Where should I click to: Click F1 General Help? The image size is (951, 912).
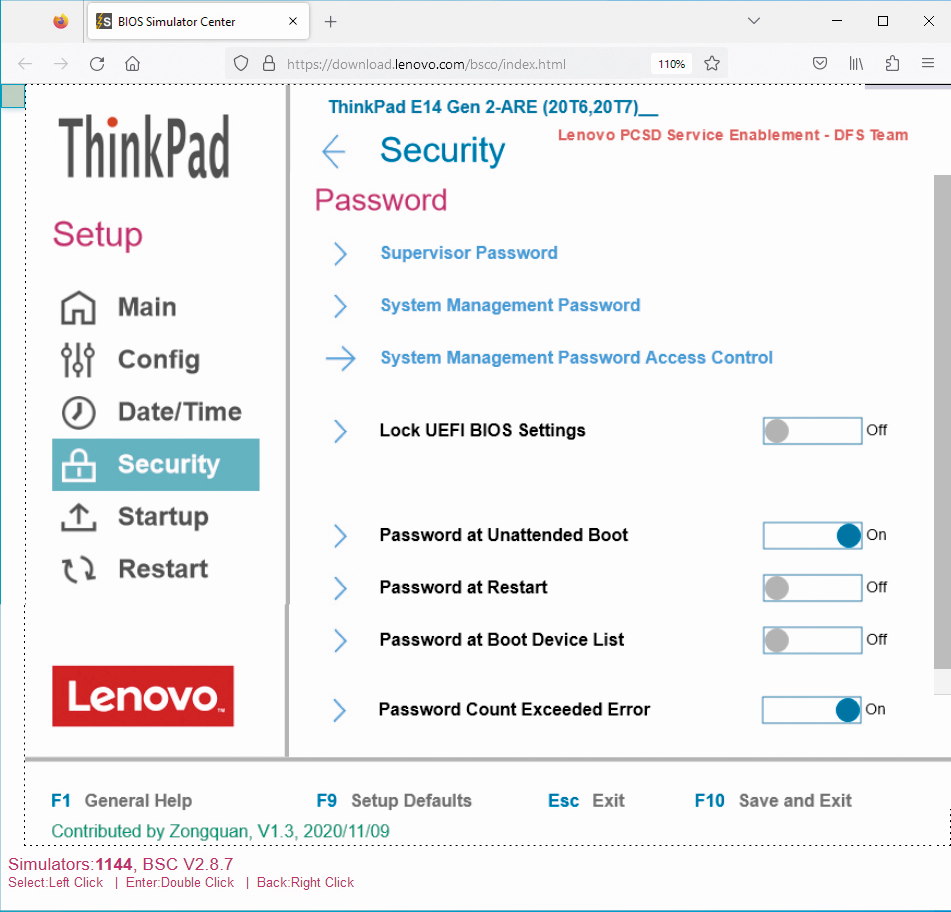121,801
